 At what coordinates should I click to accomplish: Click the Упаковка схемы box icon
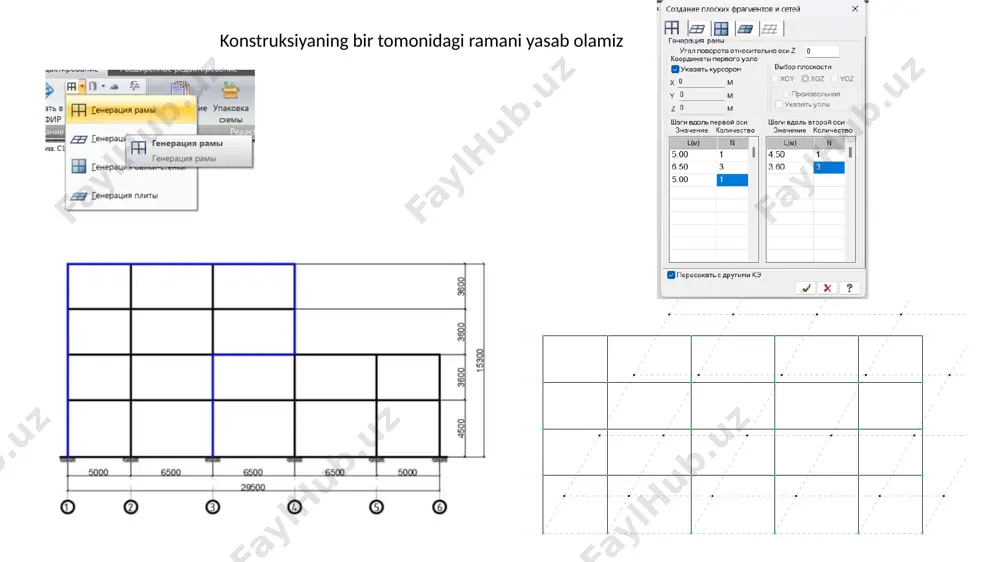click(x=230, y=91)
